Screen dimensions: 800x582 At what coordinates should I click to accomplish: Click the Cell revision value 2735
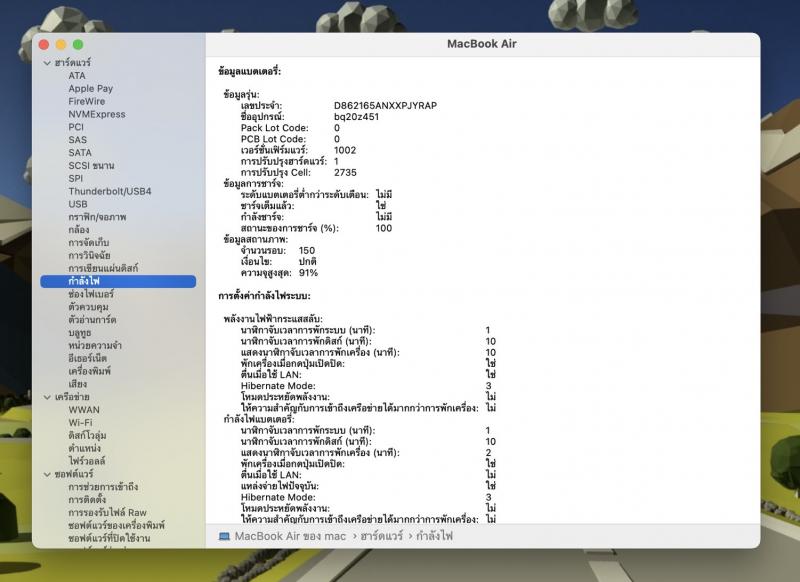pyautogui.click(x=345, y=172)
